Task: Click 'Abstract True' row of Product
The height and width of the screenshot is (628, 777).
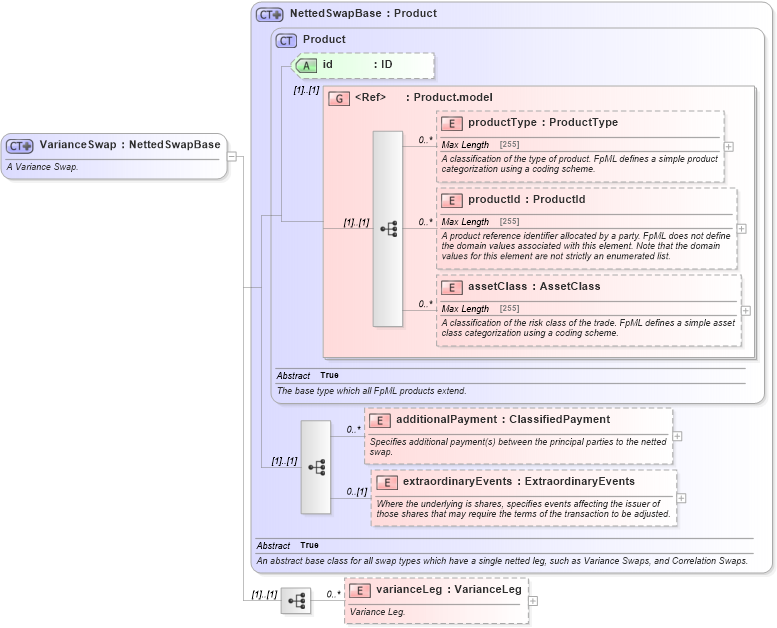Action: click(x=308, y=375)
